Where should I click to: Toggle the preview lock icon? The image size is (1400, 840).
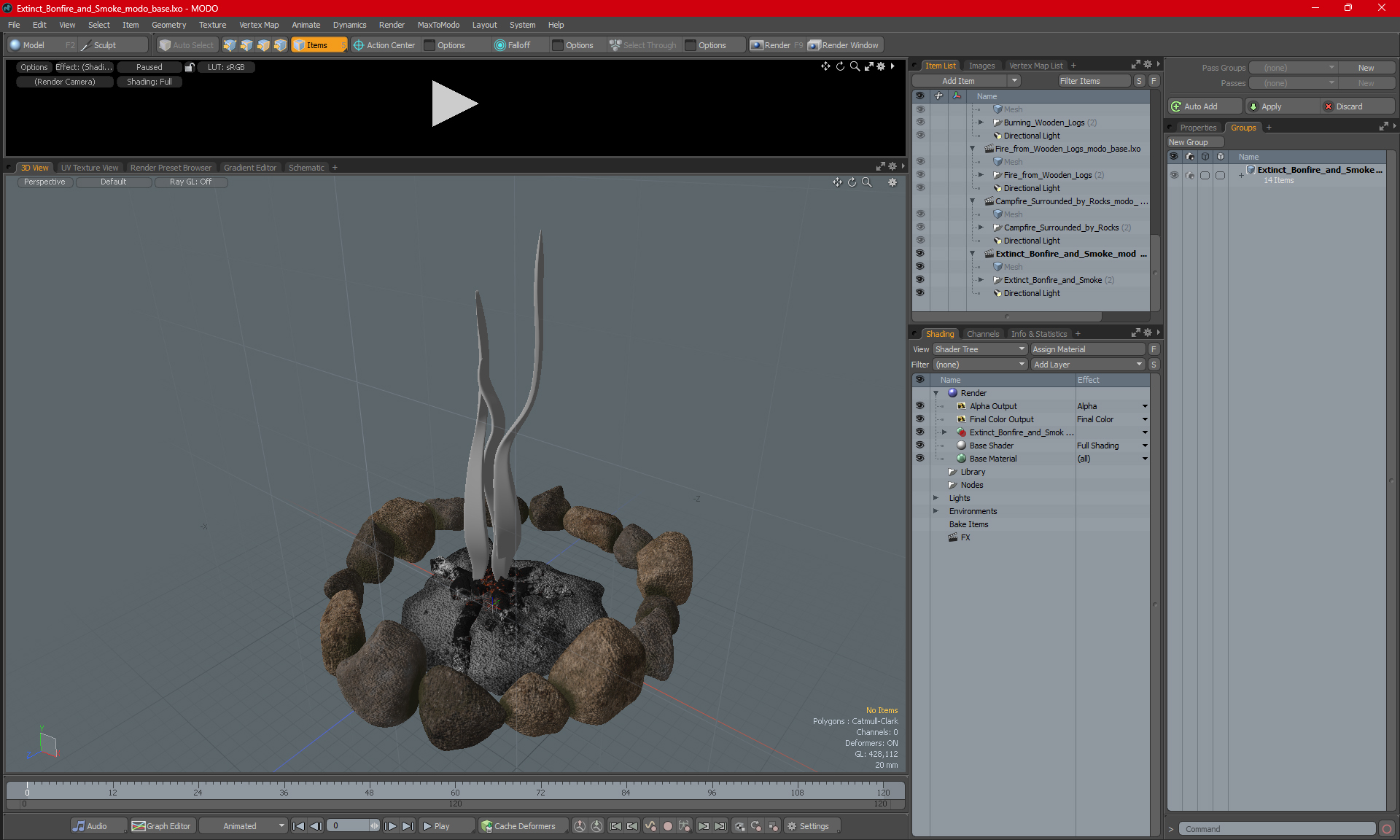(x=190, y=67)
